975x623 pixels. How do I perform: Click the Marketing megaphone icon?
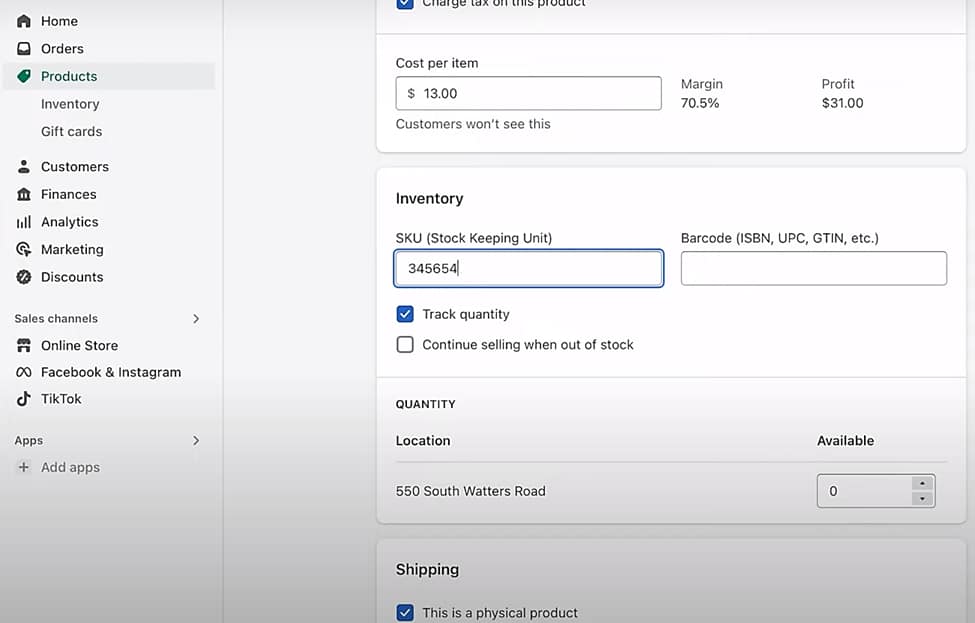click(x=23, y=249)
